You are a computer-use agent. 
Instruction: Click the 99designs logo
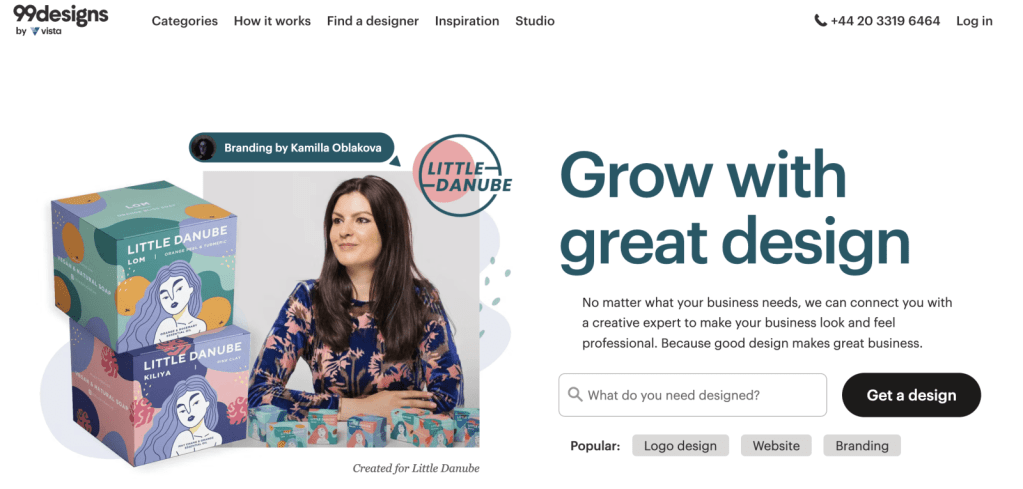61,14
